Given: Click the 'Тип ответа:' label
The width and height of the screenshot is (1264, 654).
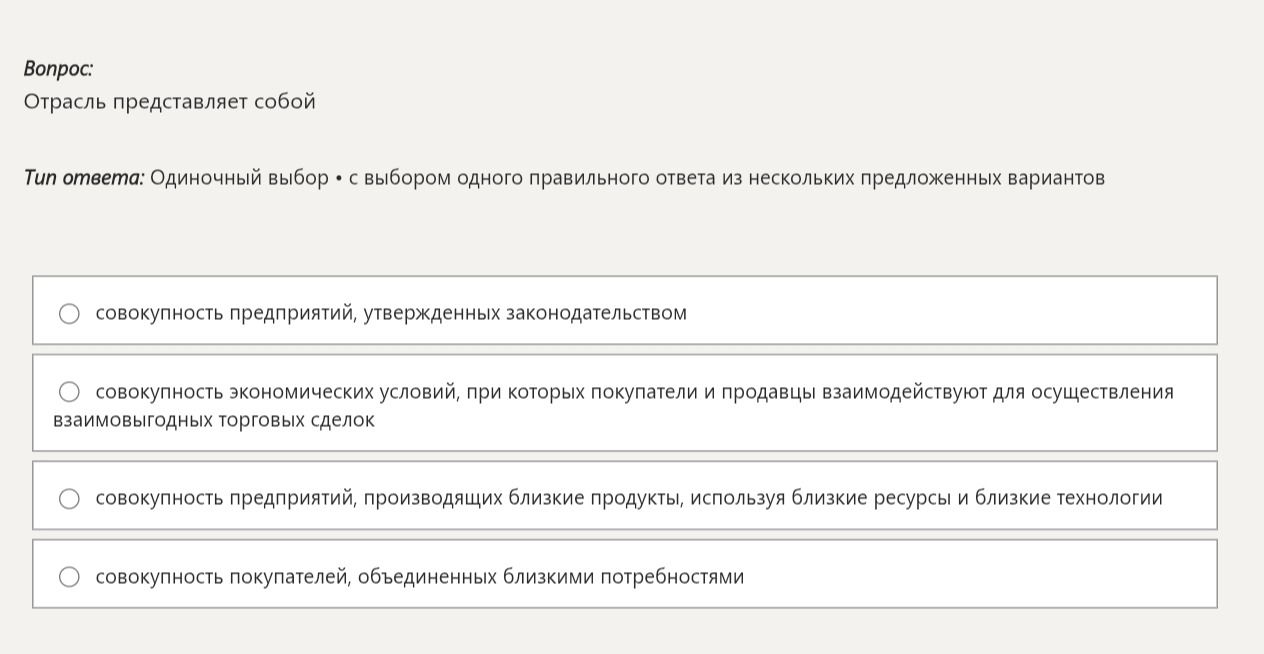Looking at the screenshot, I should coord(84,178).
